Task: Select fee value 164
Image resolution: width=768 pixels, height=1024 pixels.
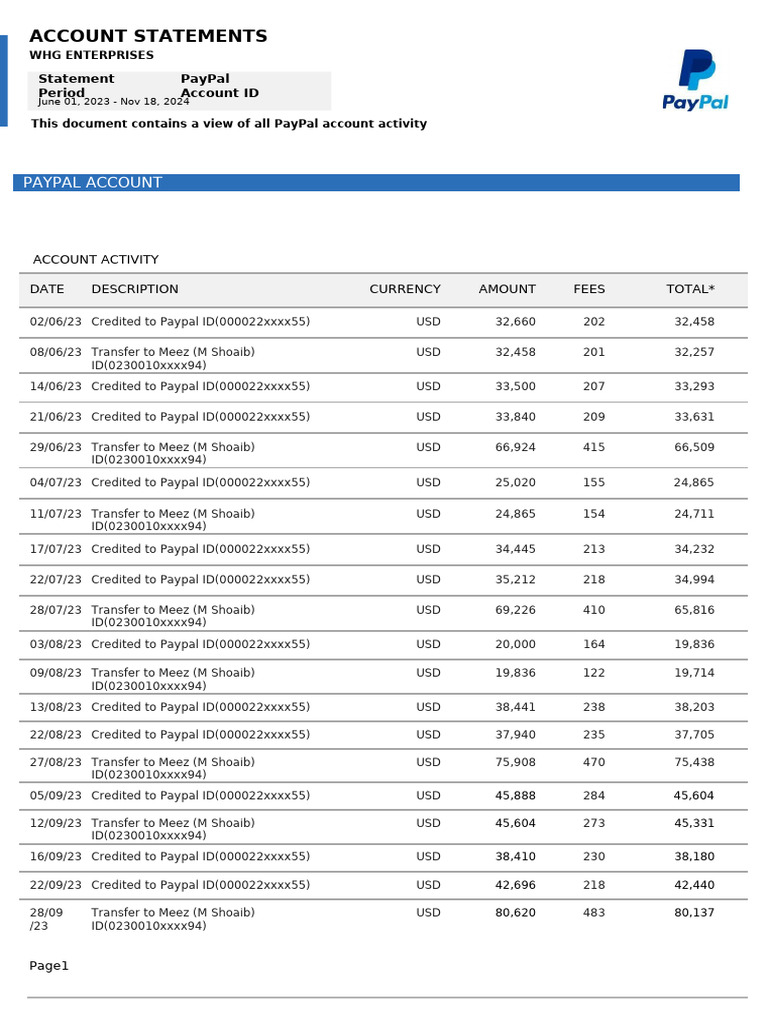Action: 594,644
